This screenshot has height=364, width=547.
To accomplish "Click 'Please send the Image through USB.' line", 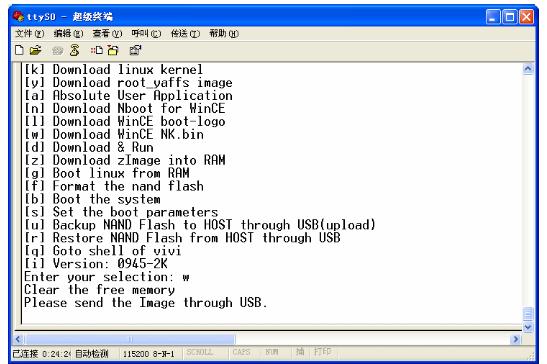I will click(x=146, y=303).
